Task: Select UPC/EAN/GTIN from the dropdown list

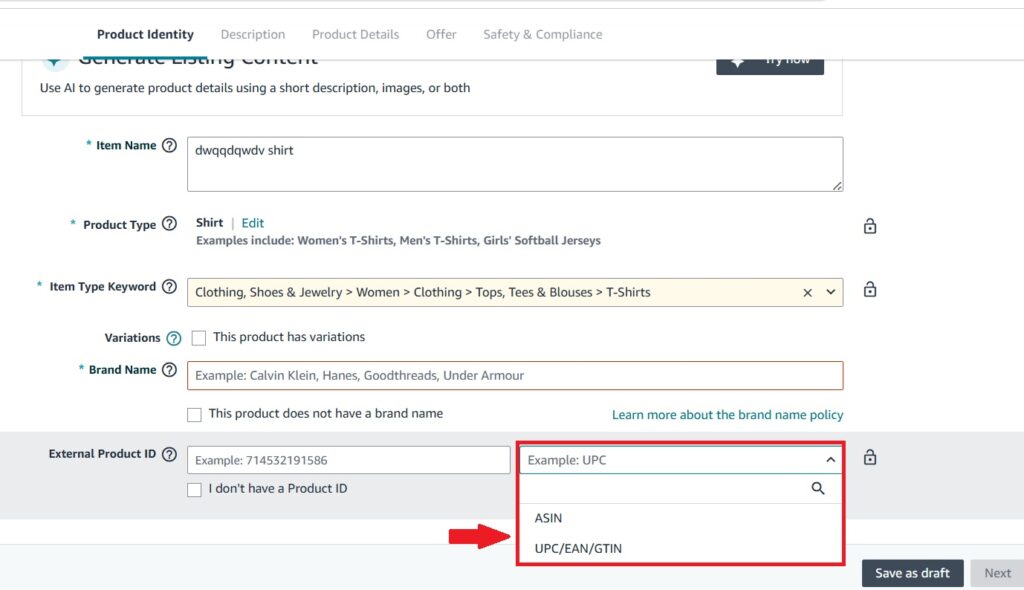Action: pyautogui.click(x=578, y=548)
